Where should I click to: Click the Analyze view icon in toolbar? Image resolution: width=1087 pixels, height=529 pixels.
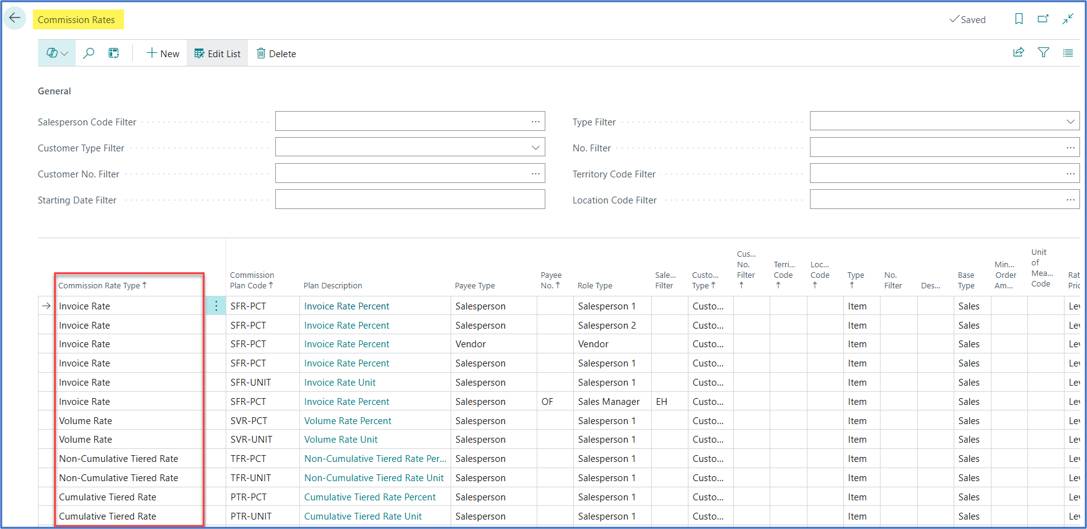114,53
